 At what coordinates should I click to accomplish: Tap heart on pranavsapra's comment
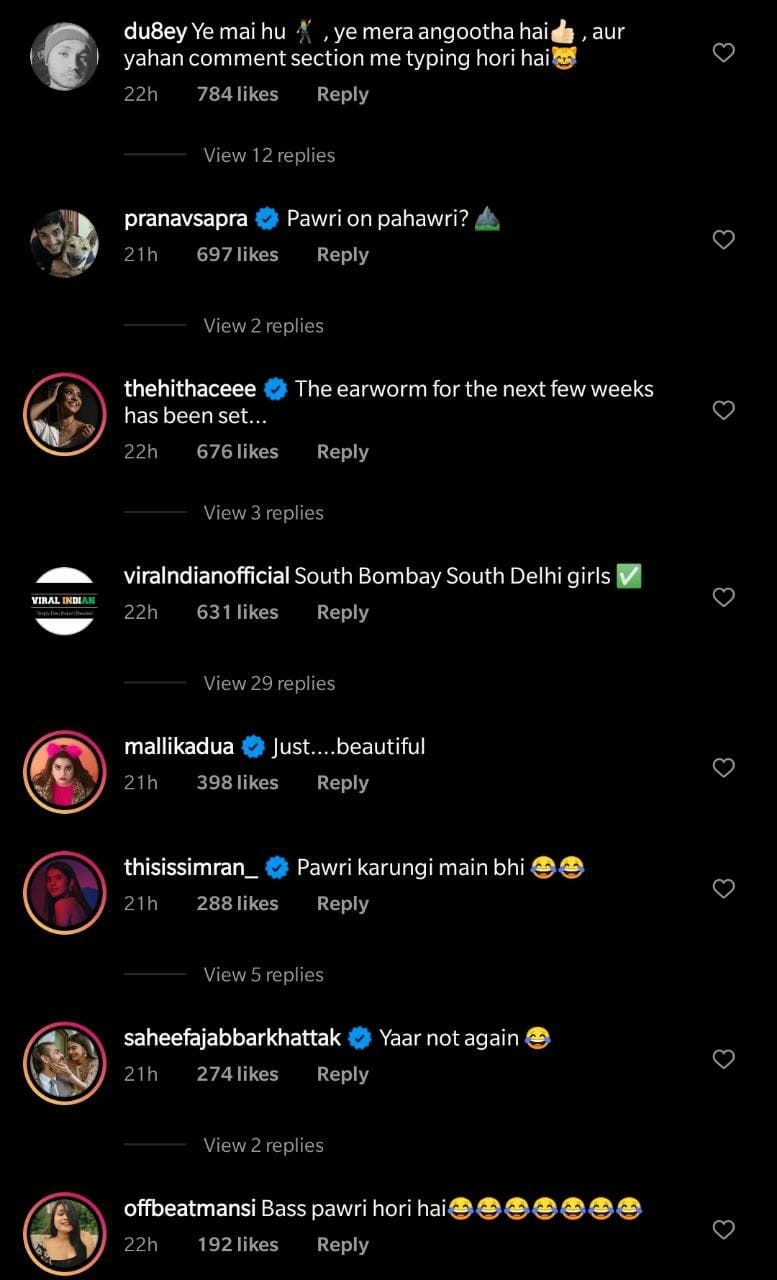click(x=723, y=240)
